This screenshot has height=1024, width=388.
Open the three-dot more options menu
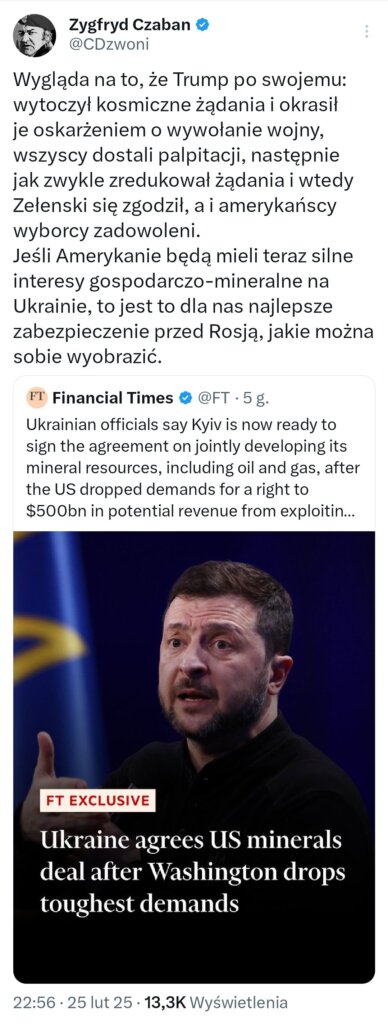click(x=366, y=31)
